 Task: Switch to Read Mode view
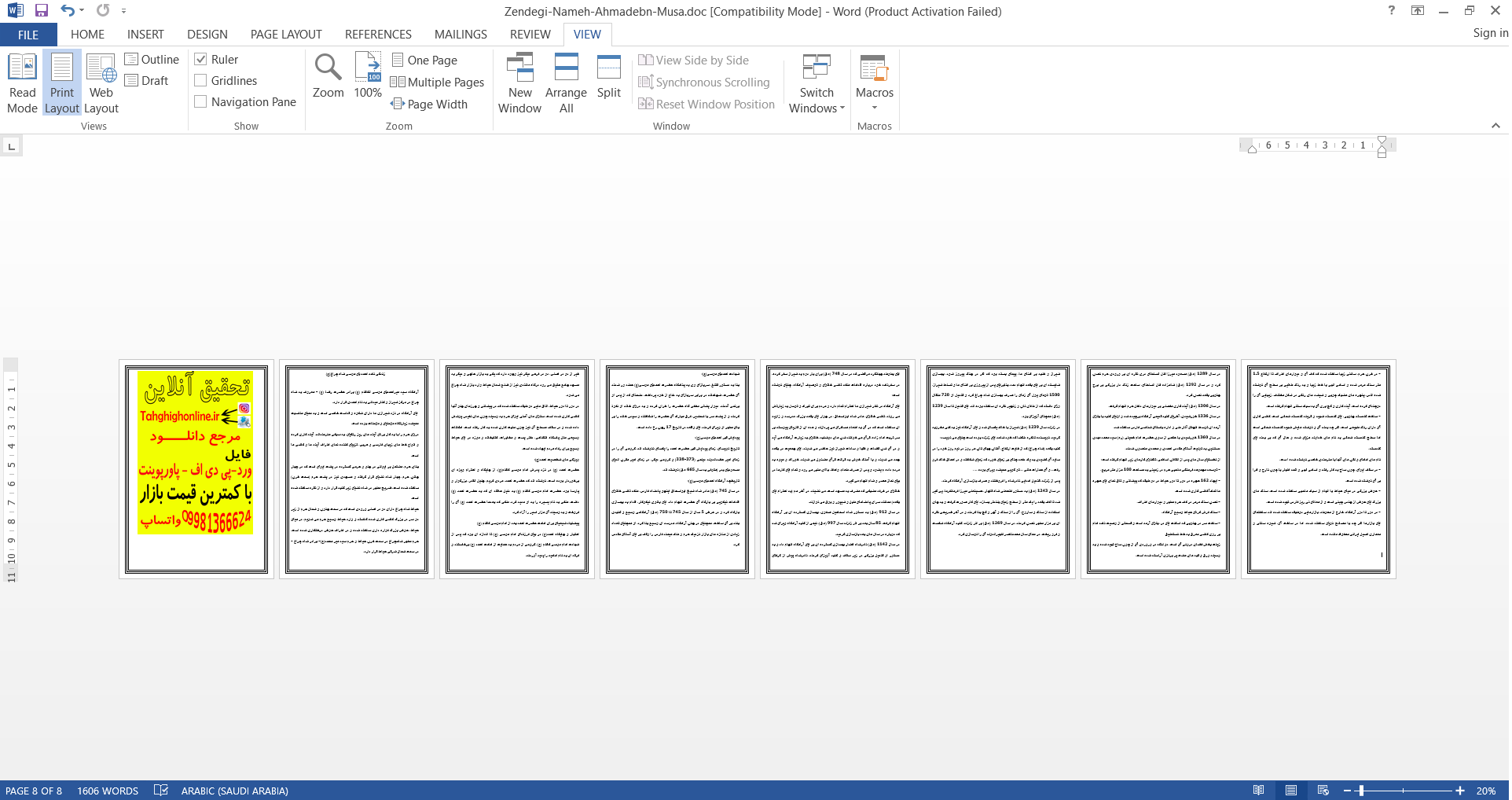coord(22,83)
